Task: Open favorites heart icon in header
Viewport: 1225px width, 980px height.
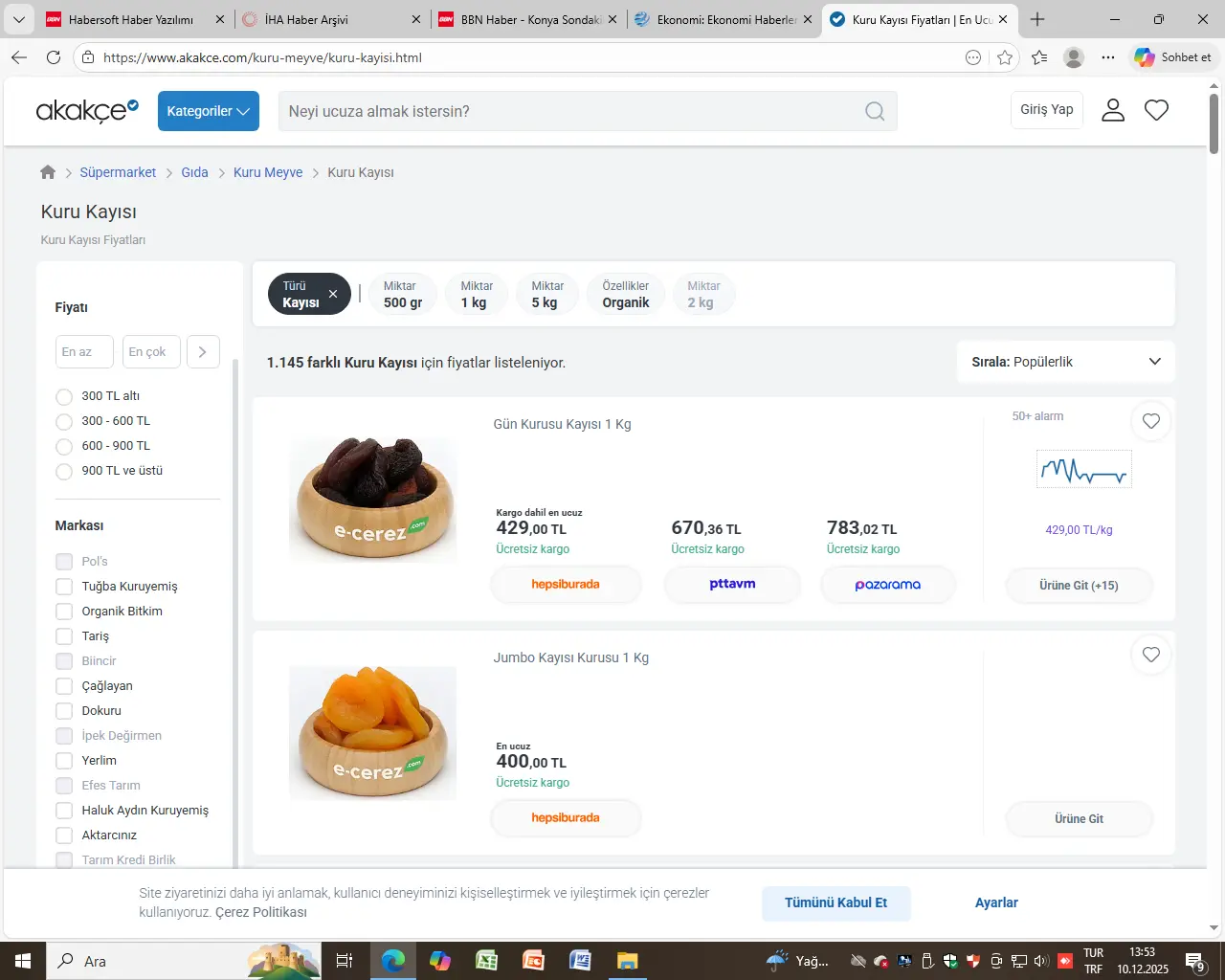Action: pos(1156,110)
